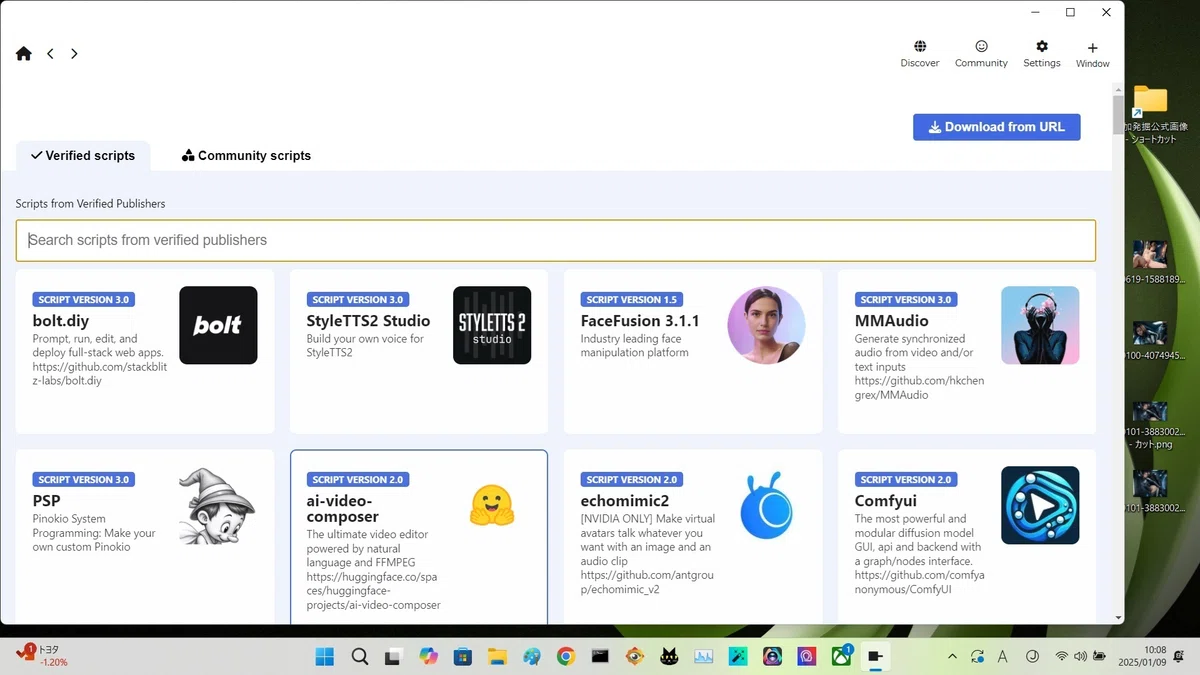Viewport: 1200px width, 675px height.
Task: Click 'Scripts from Verified Publishers' heading
Action: pyautogui.click(x=90, y=204)
